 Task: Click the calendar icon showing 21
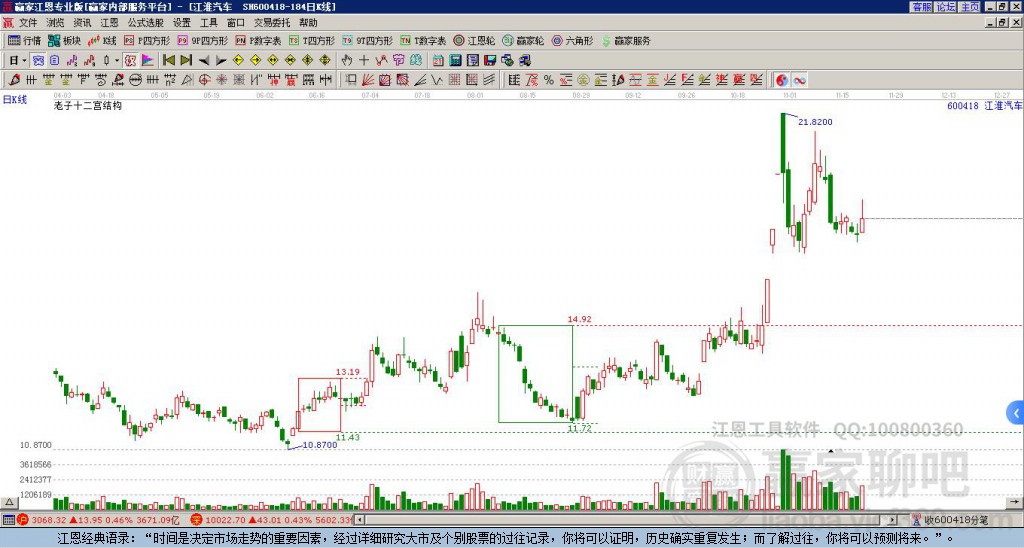click(x=438, y=61)
